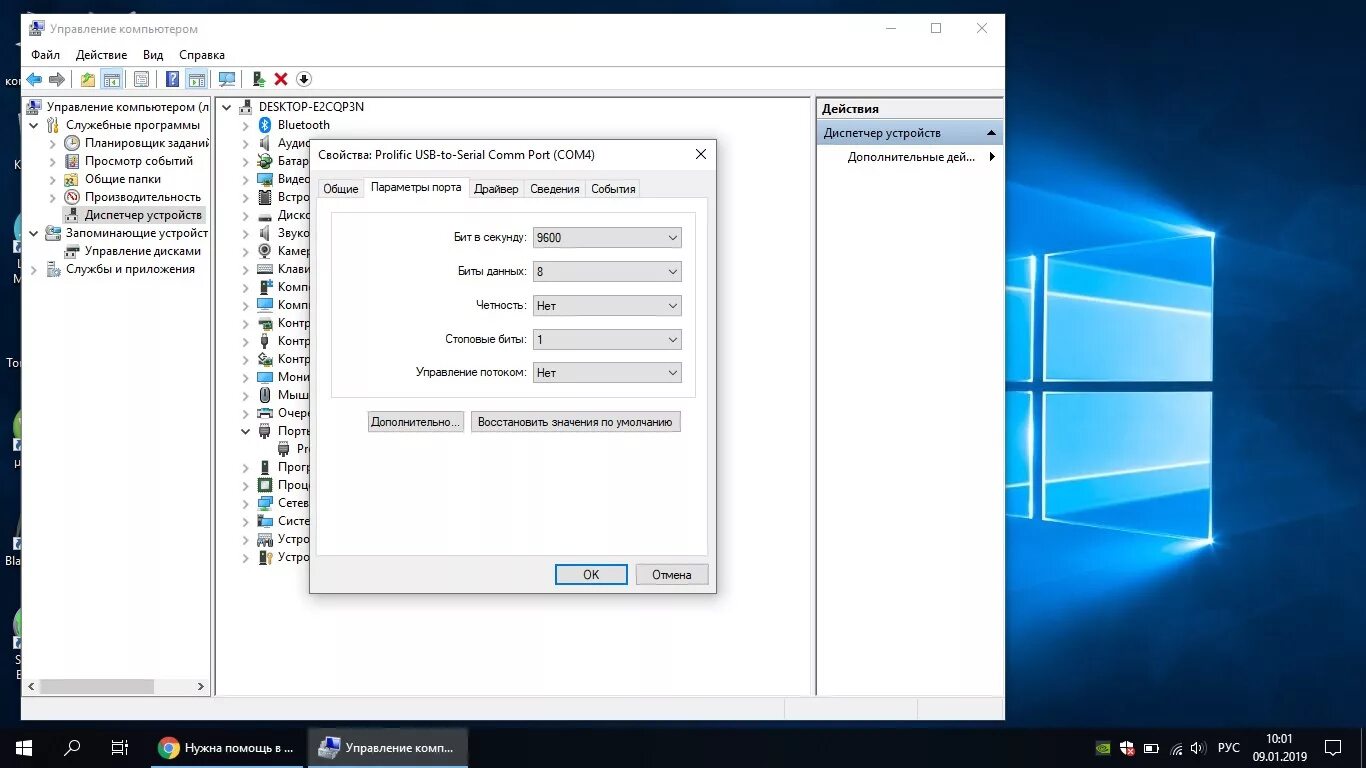Click the right arrow of console tree scrollbar
This screenshot has height=768, width=1366.
[201, 687]
